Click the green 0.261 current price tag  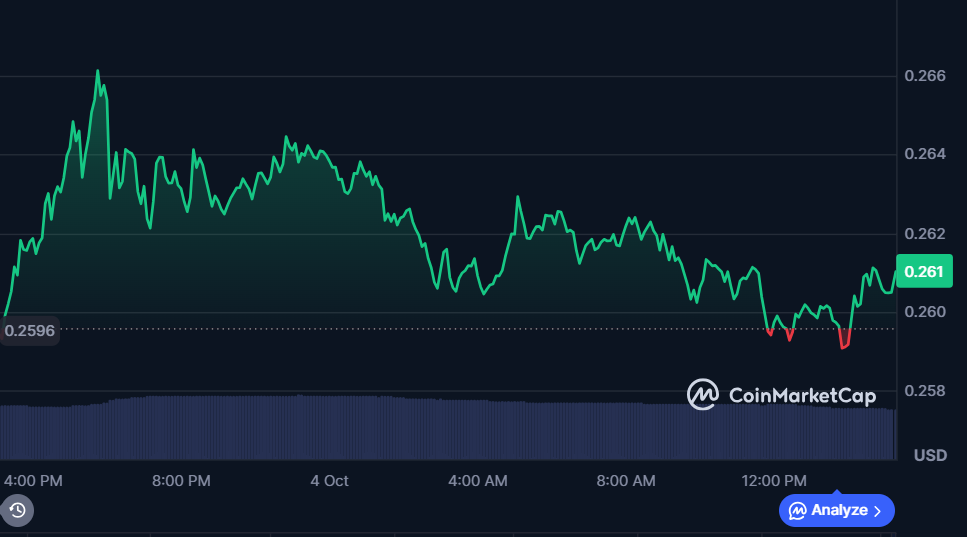coord(922,272)
